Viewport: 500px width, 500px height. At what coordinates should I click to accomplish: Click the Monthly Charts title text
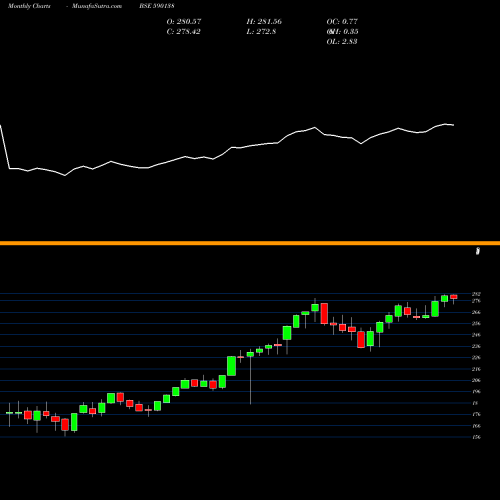pos(29,6)
